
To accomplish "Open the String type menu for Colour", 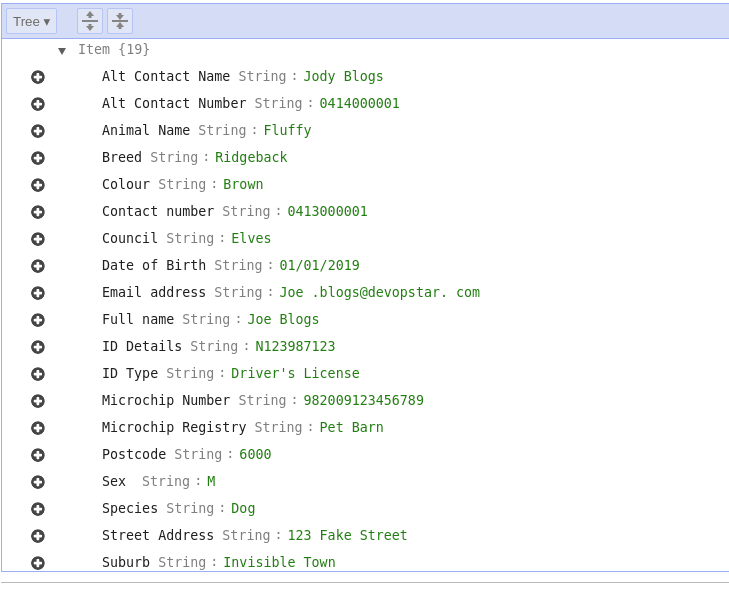I will 182,185.
